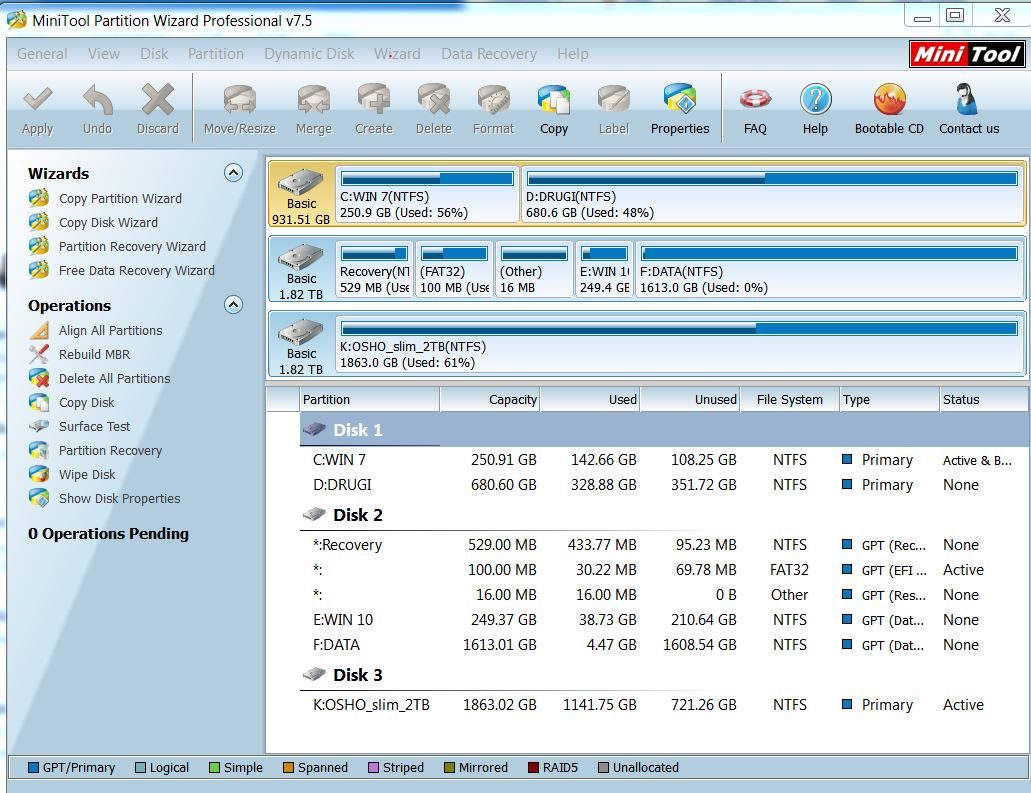Open the Disk menu
This screenshot has width=1031, height=793.
[154, 54]
